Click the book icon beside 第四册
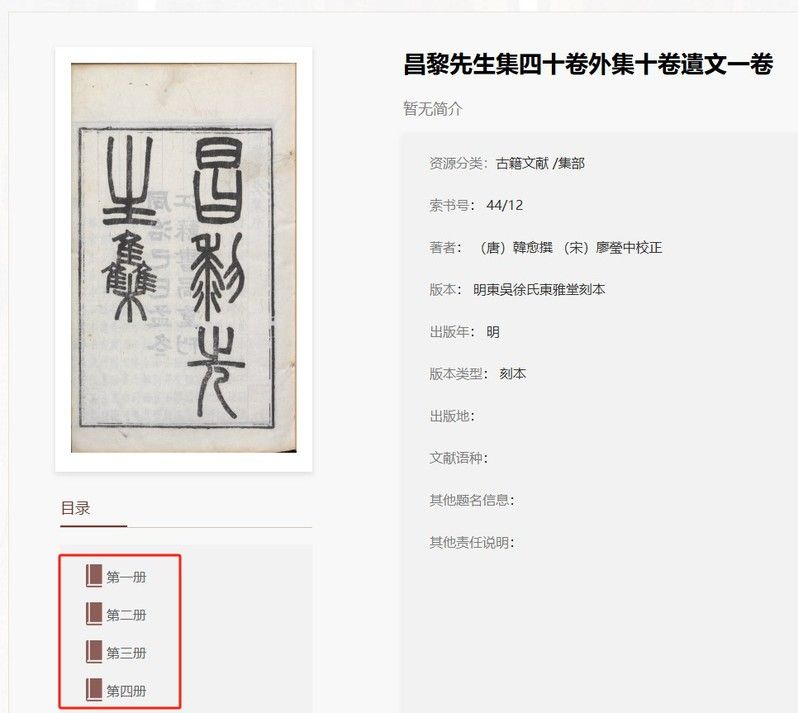The height and width of the screenshot is (713, 798). pos(94,690)
